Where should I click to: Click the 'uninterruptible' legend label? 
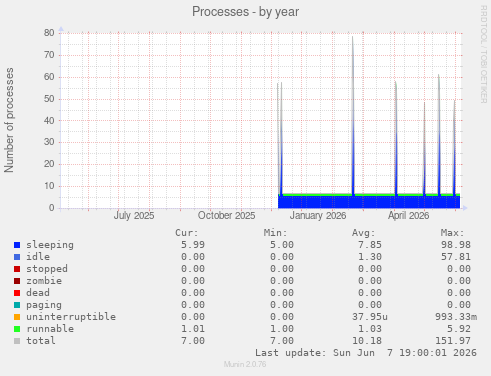click(x=71, y=317)
